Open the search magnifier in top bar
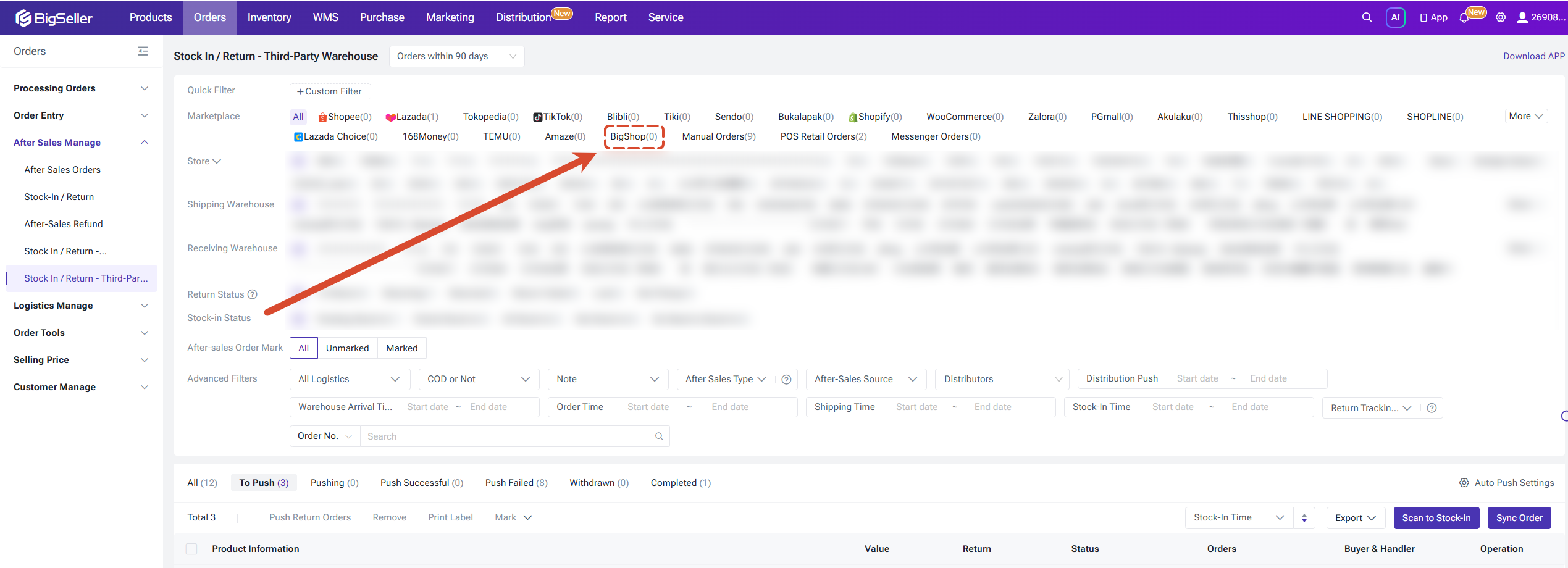The width and height of the screenshot is (1568, 568). pos(1367,17)
